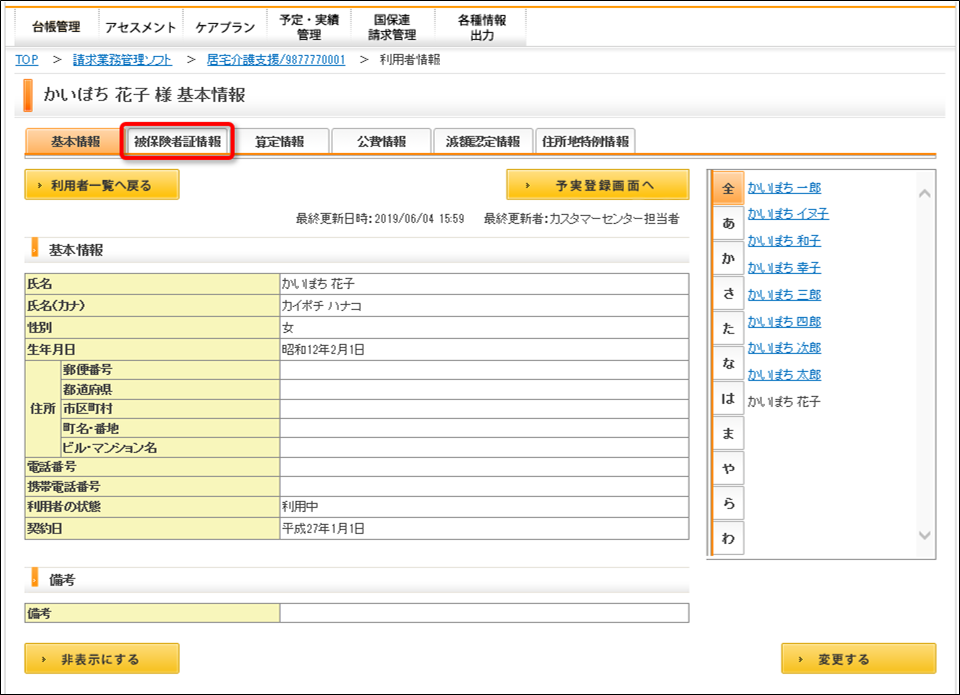Click user list scrollbar up arrow
The width and height of the screenshot is (960, 695).
click(x=924, y=193)
